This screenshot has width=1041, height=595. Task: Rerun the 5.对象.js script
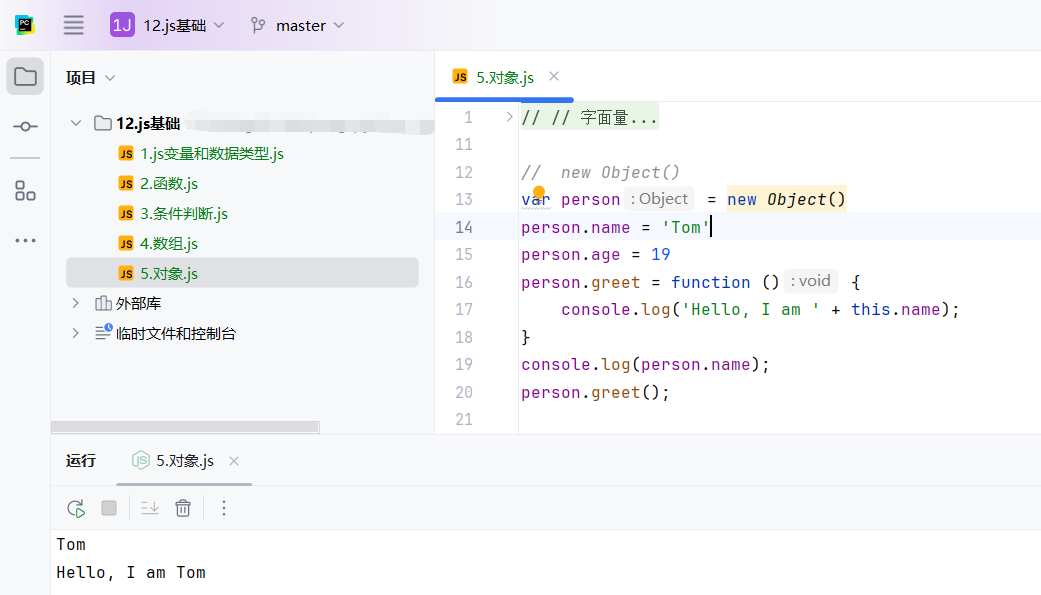pos(76,508)
